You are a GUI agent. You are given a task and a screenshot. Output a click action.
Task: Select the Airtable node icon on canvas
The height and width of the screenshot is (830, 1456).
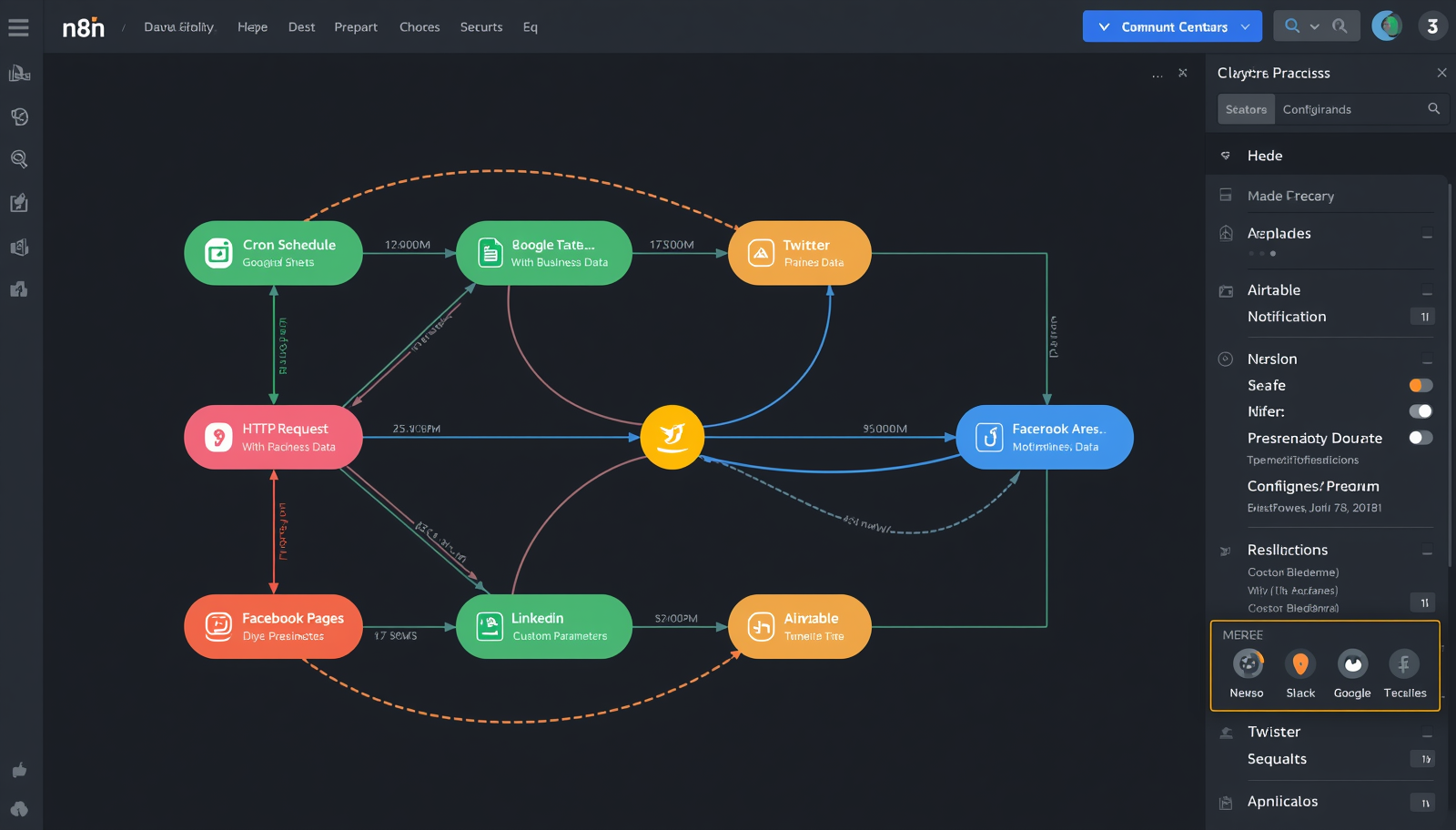point(761,626)
